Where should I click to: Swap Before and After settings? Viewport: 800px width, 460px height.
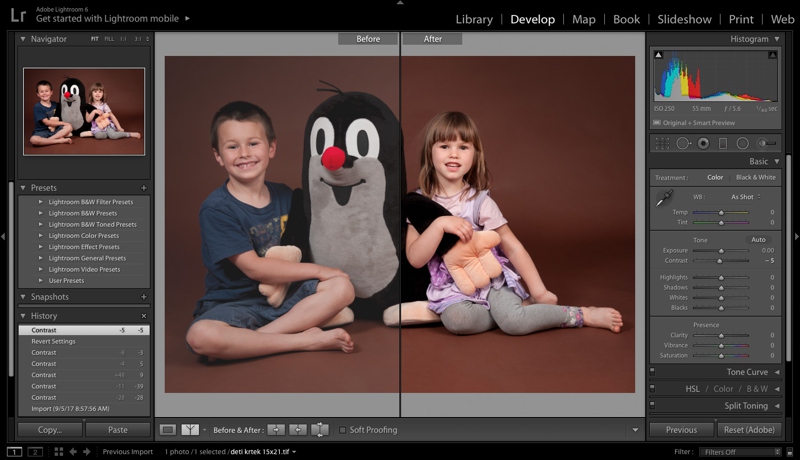[x=320, y=430]
